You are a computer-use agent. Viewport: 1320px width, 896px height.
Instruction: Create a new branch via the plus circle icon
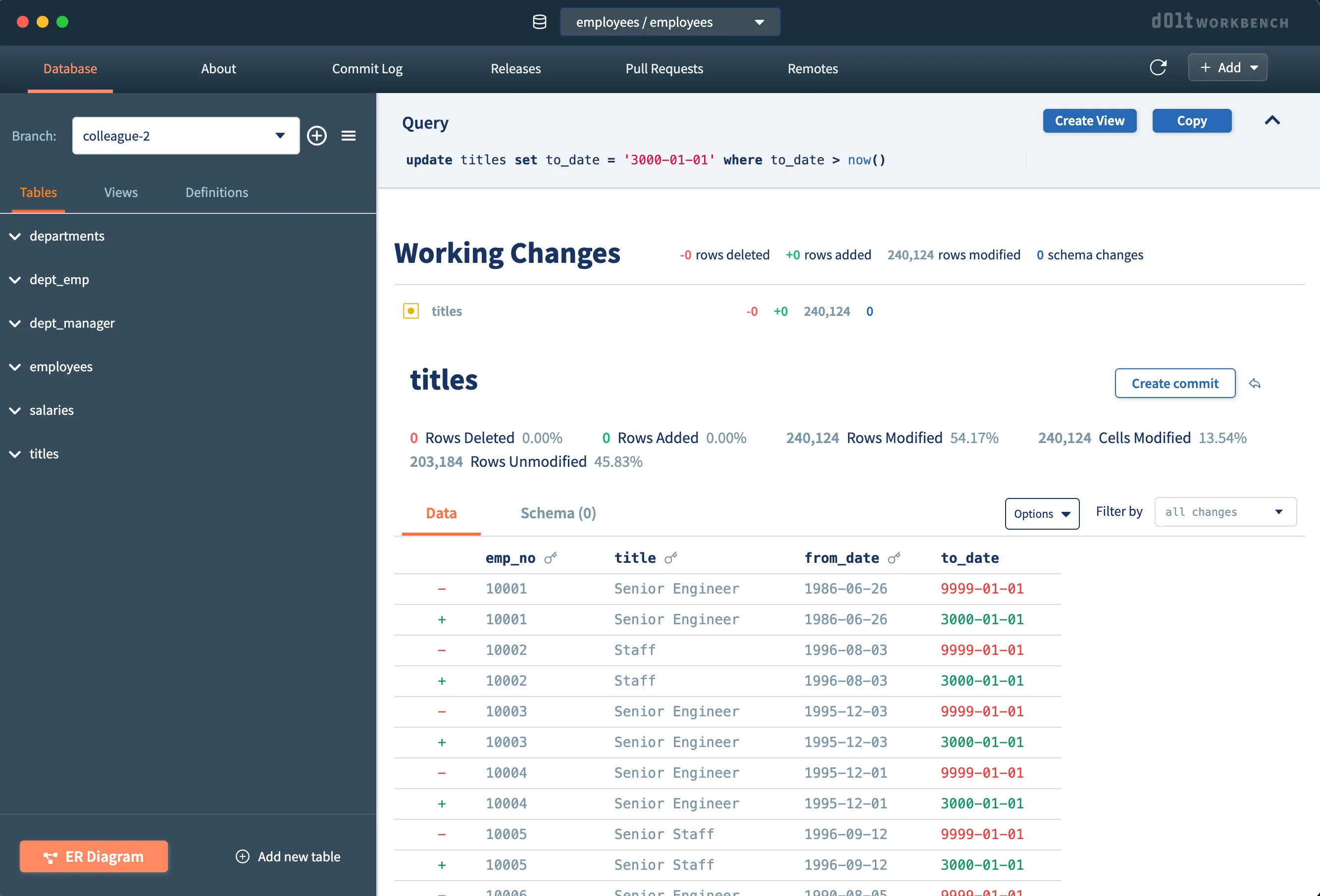click(317, 136)
